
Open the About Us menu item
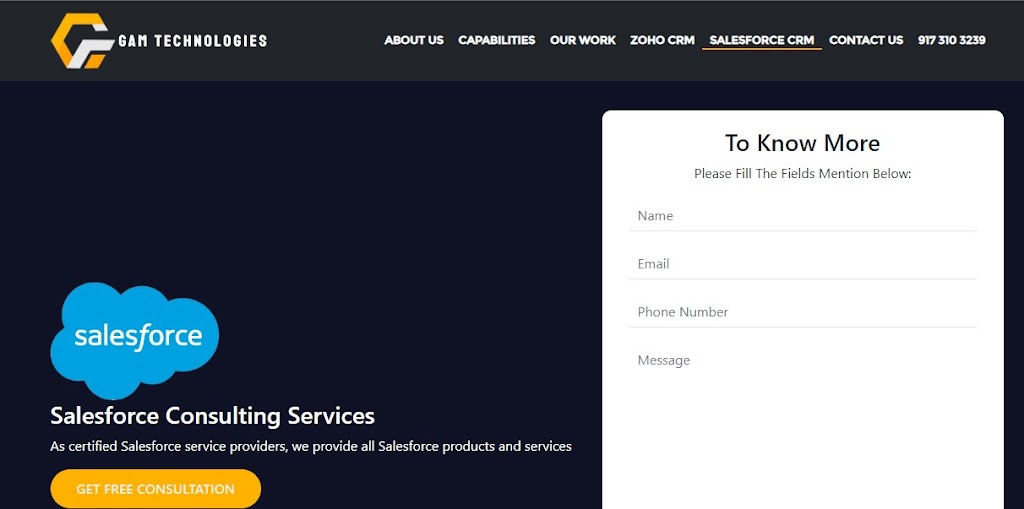pyautogui.click(x=414, y=41)
